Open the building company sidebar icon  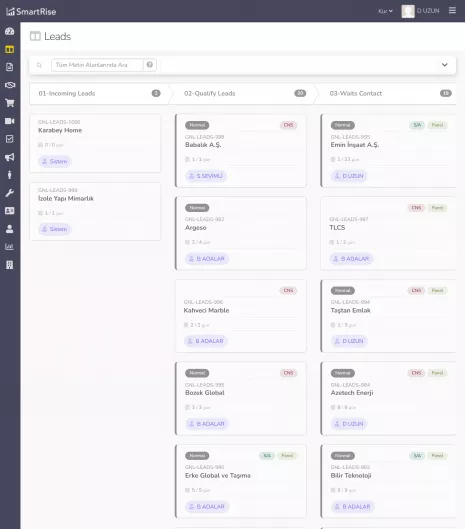10,265
